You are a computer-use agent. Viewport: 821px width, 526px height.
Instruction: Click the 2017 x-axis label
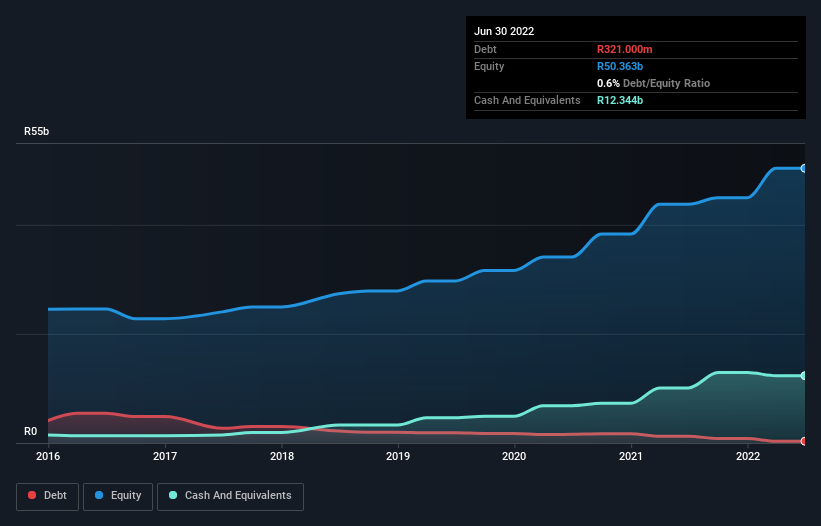pyautogui.click(x=165, y=456)
